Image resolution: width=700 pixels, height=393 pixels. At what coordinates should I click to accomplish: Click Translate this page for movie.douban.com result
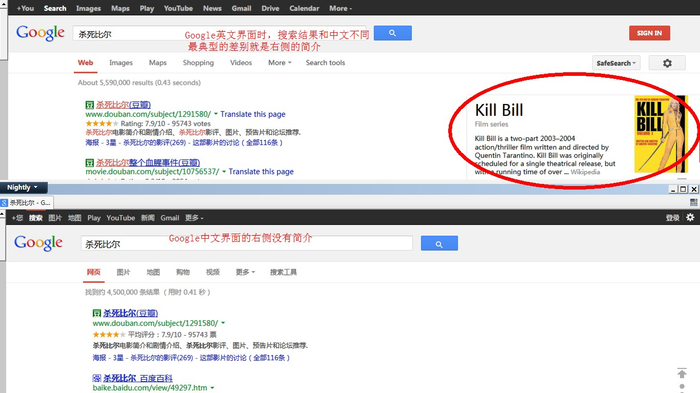[x=261, y=171]
